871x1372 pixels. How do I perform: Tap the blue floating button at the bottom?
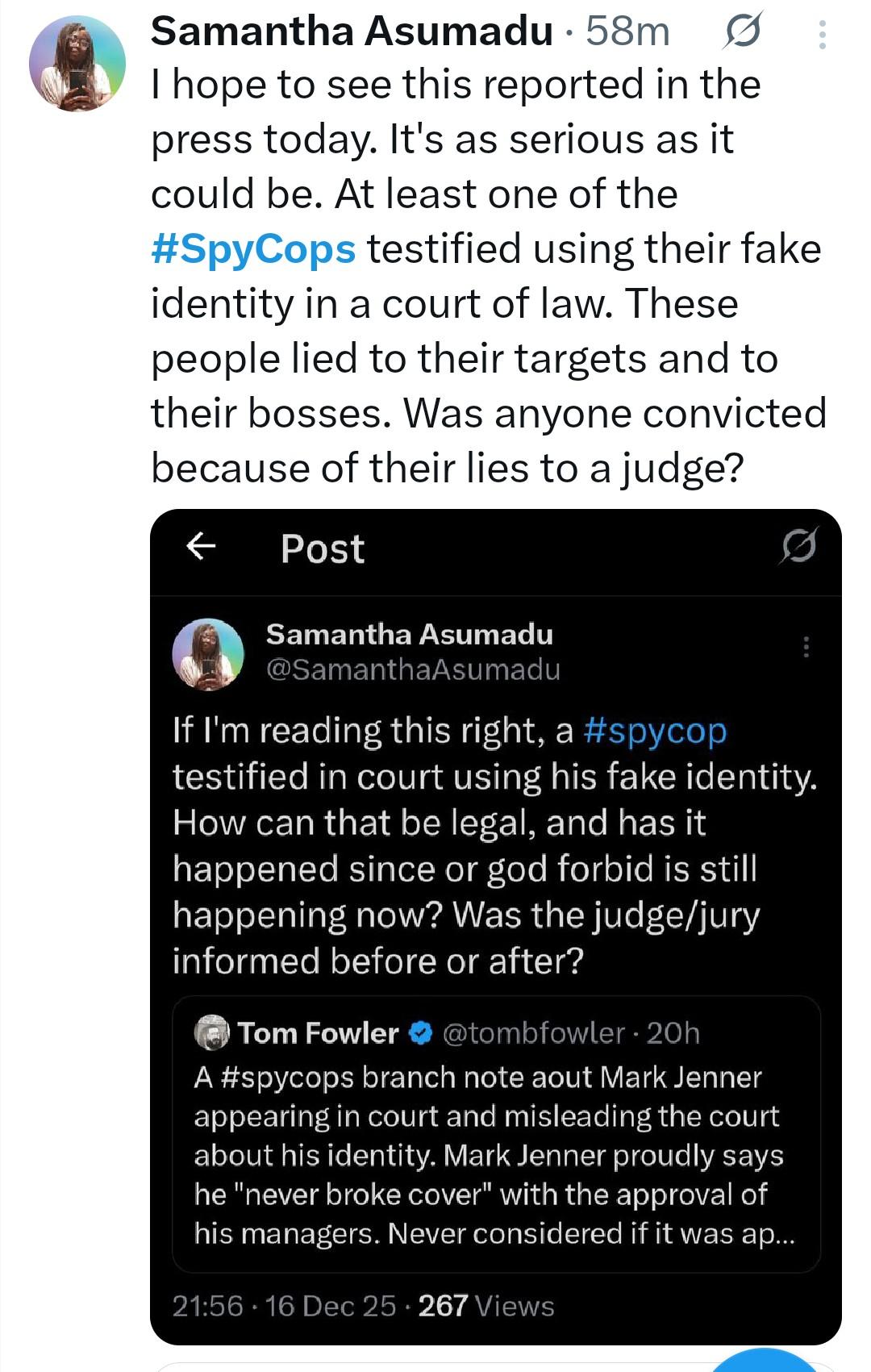click(x=765, y=1362)
